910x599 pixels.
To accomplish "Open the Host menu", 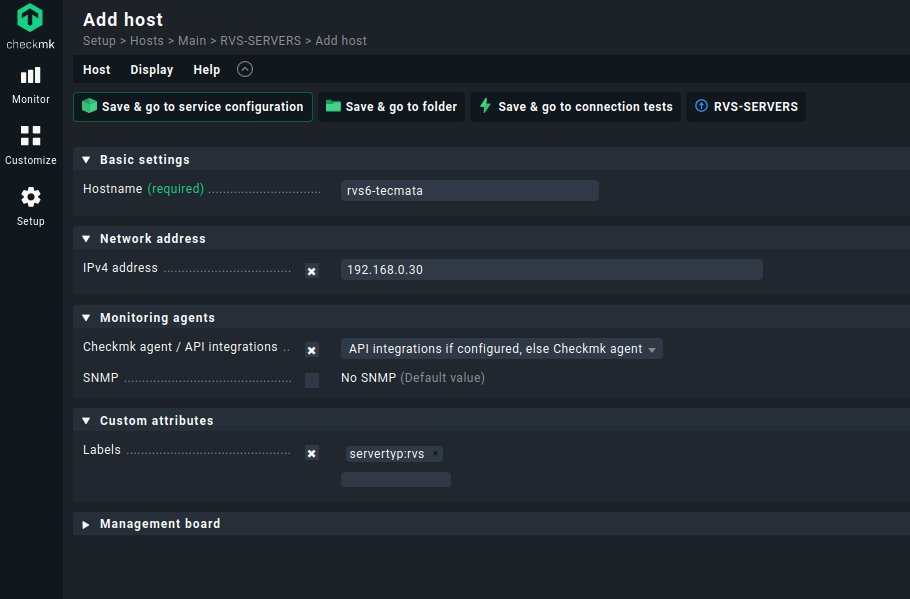I will click(97, 70).
